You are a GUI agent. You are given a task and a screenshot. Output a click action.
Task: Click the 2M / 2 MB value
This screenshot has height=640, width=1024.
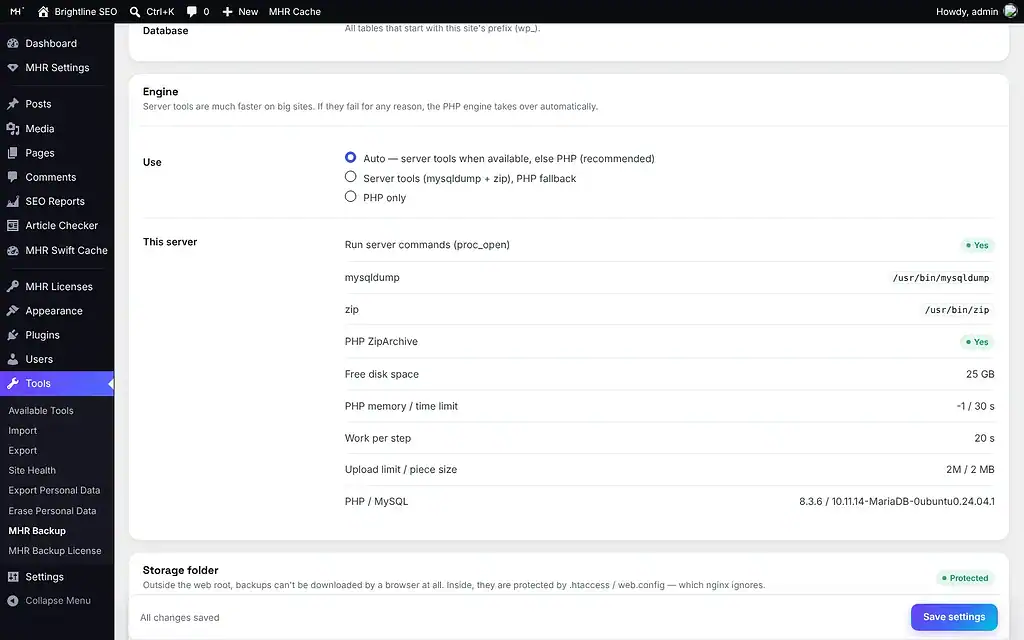(970, 470)
